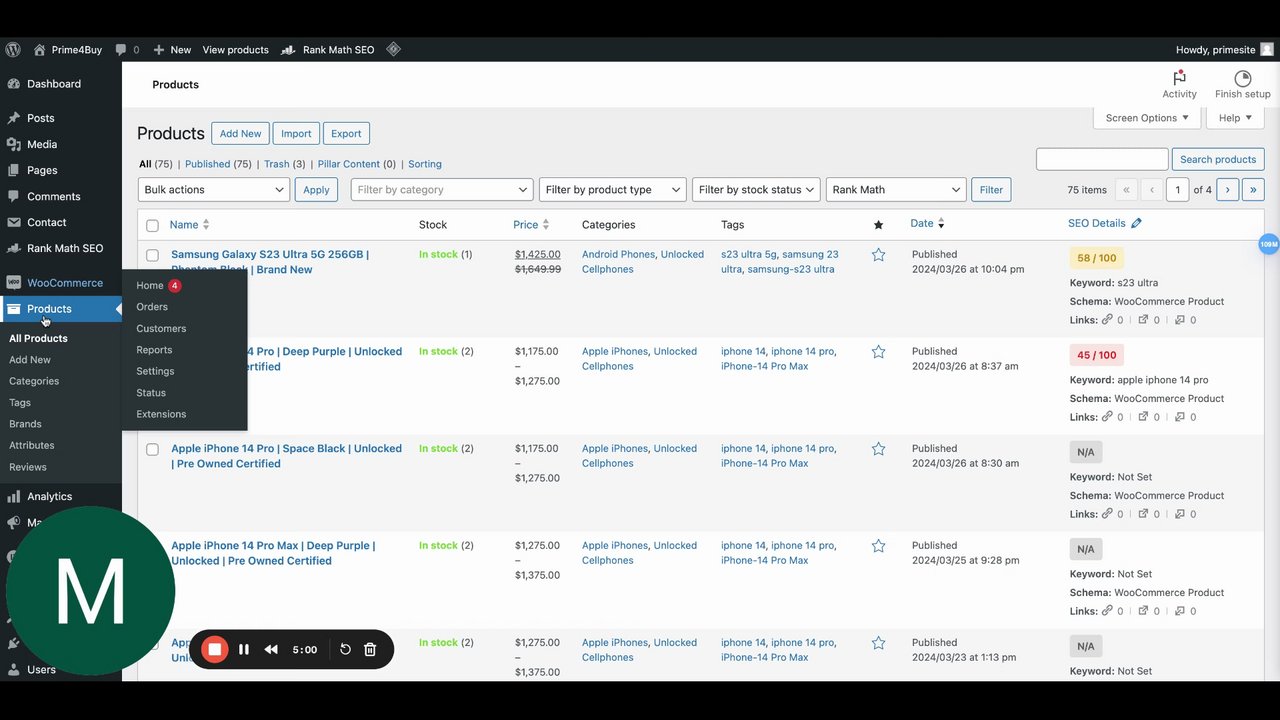Click the Add New product button
Viewport: 1280px width, 720px height.
240,134
